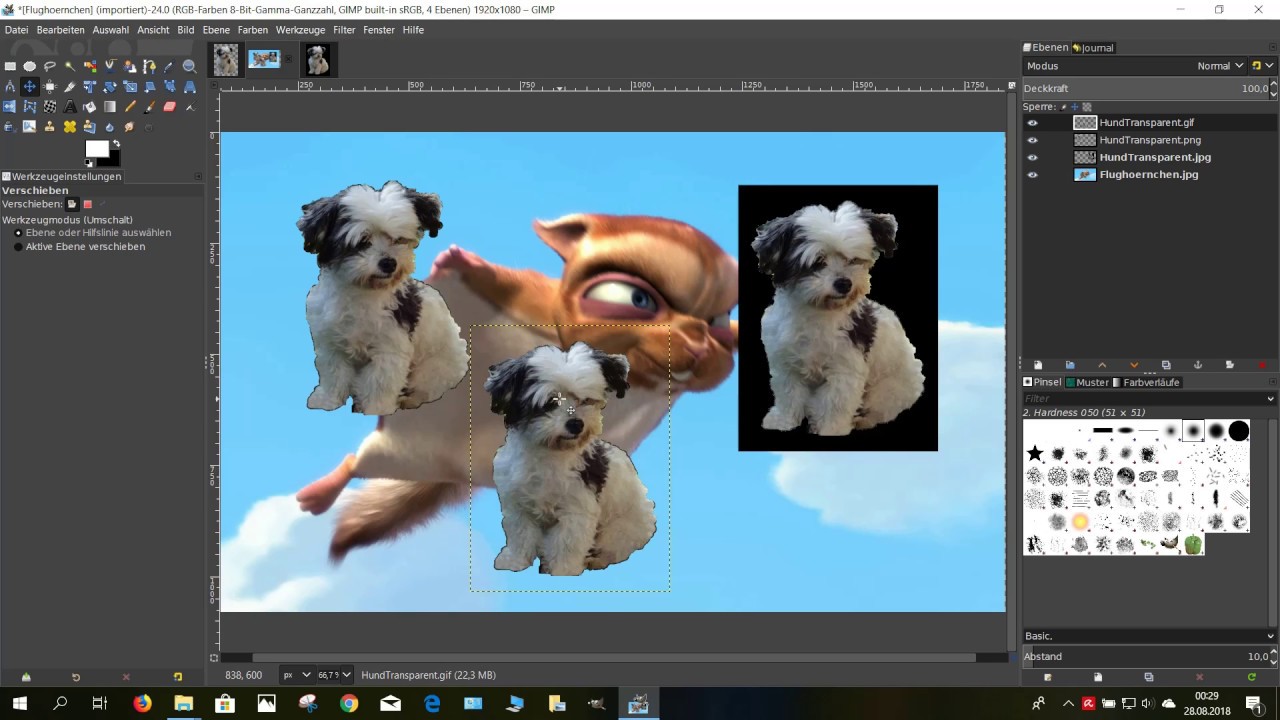Select the Ellipse Select tool
Screen dimensions: 1280x720
coord(30,67)
